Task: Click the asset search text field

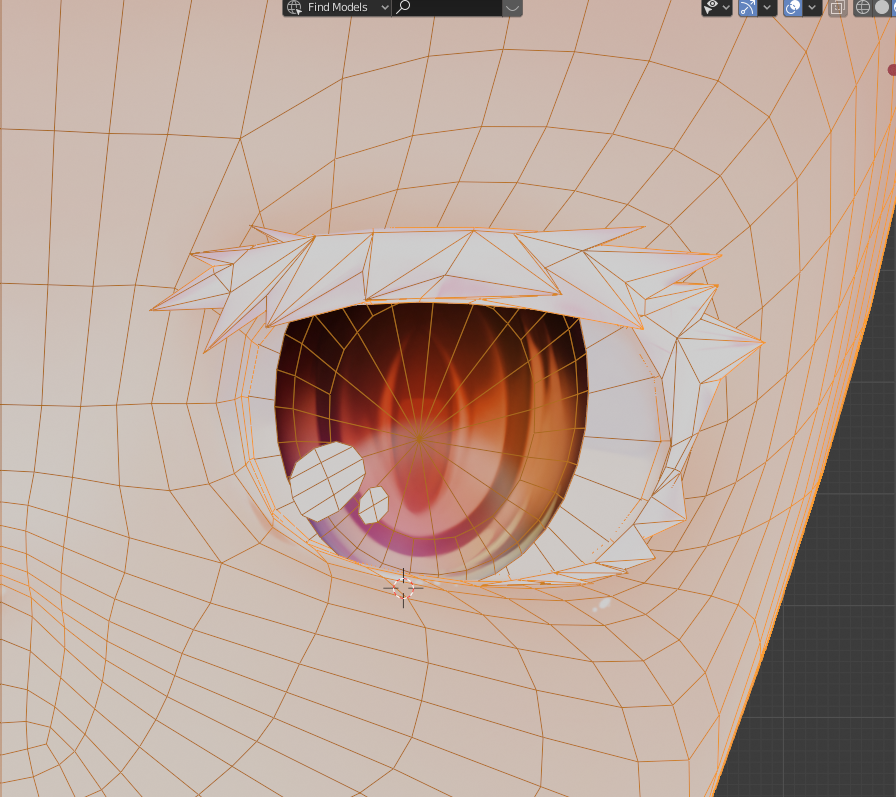Action: pyautogui.click(x=447, y=7)
